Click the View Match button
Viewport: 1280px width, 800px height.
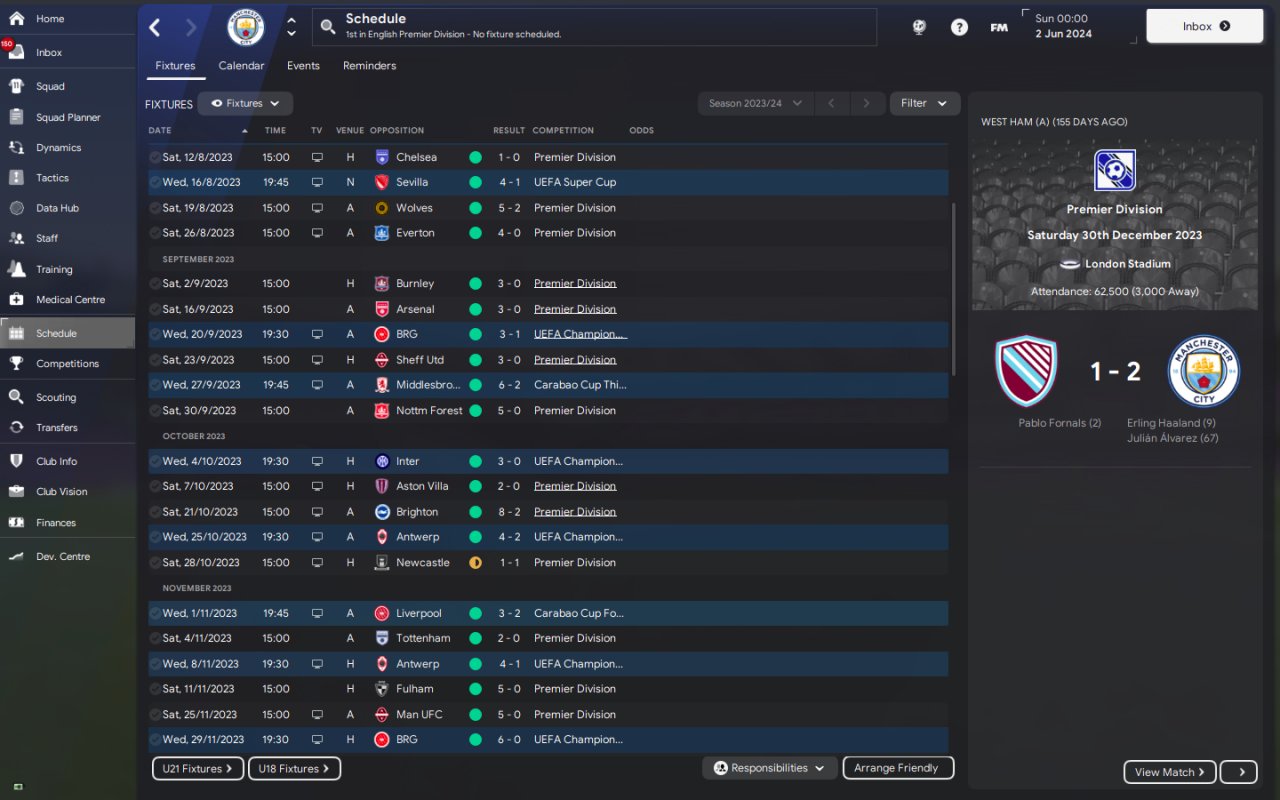coord(1170,772)
